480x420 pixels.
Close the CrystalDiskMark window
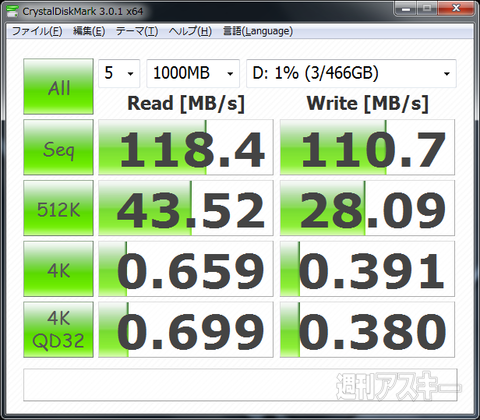point(456,8)
